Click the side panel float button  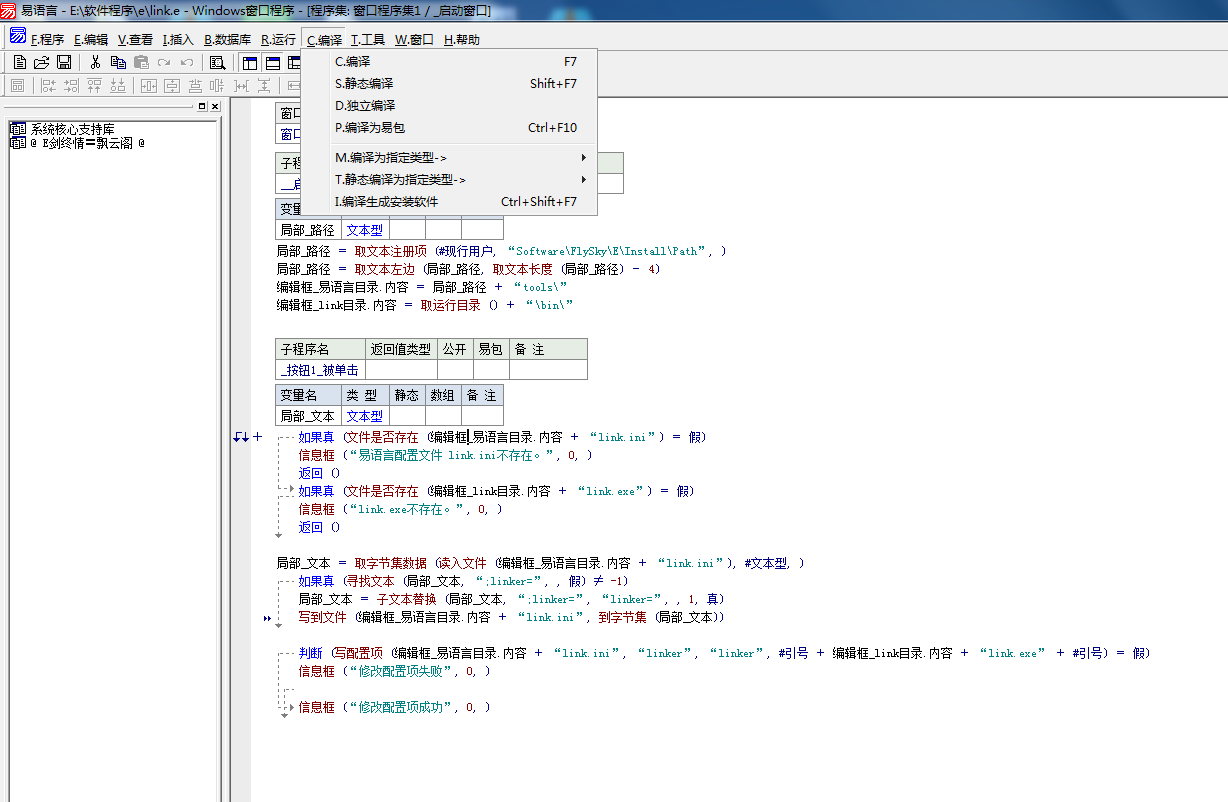201,106
